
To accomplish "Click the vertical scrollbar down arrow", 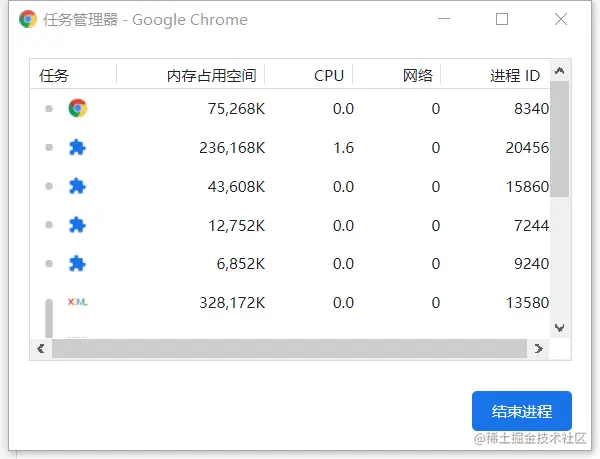I will pos(559,328).
